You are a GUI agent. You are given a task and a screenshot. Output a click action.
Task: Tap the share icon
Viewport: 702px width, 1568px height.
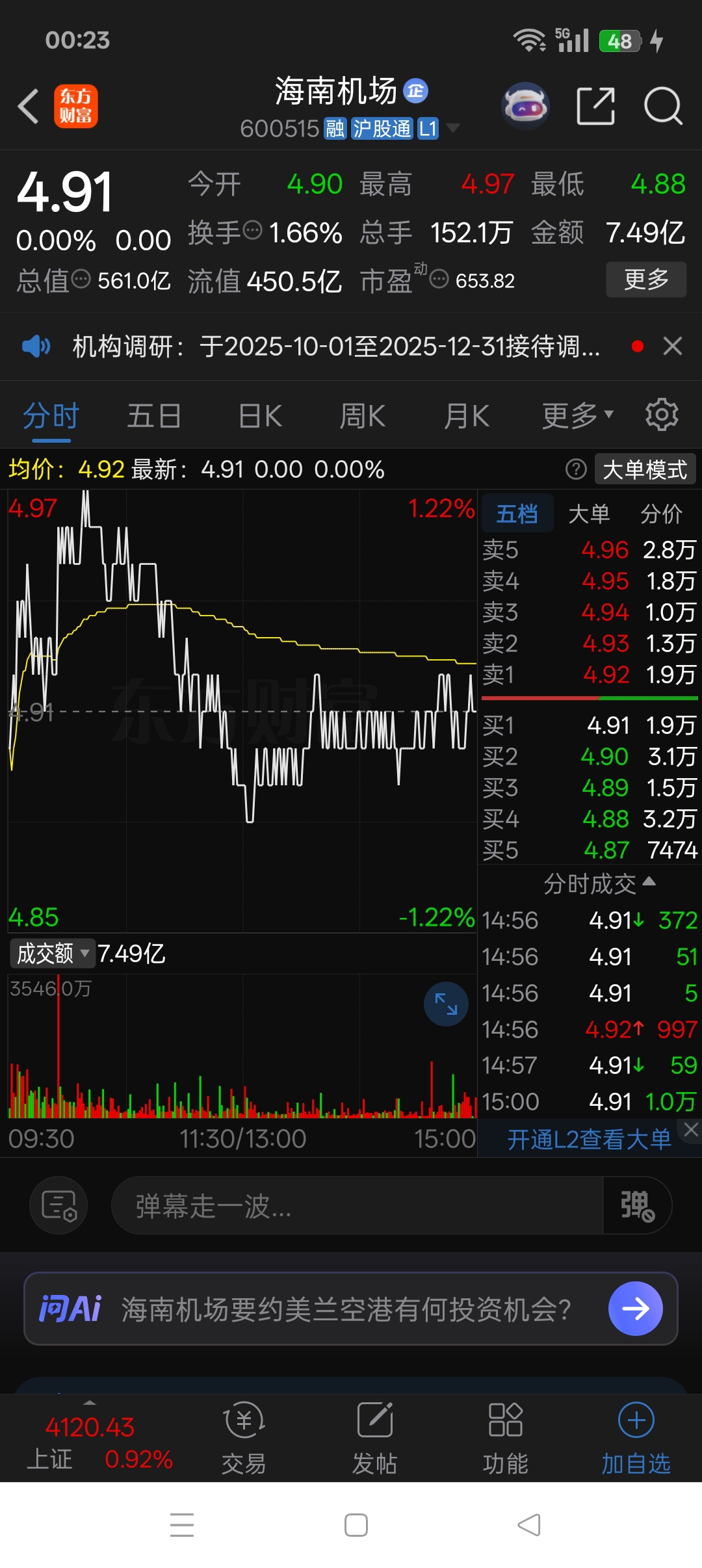(596, 106)
